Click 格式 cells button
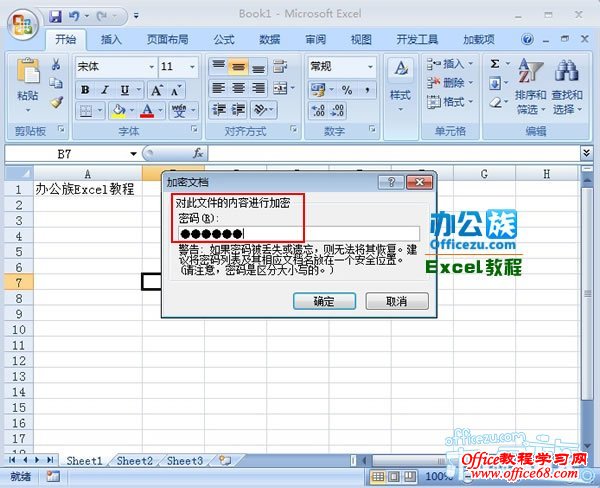Image resolution: width=600 pixels, height=488 pixels. coord(450,101)
